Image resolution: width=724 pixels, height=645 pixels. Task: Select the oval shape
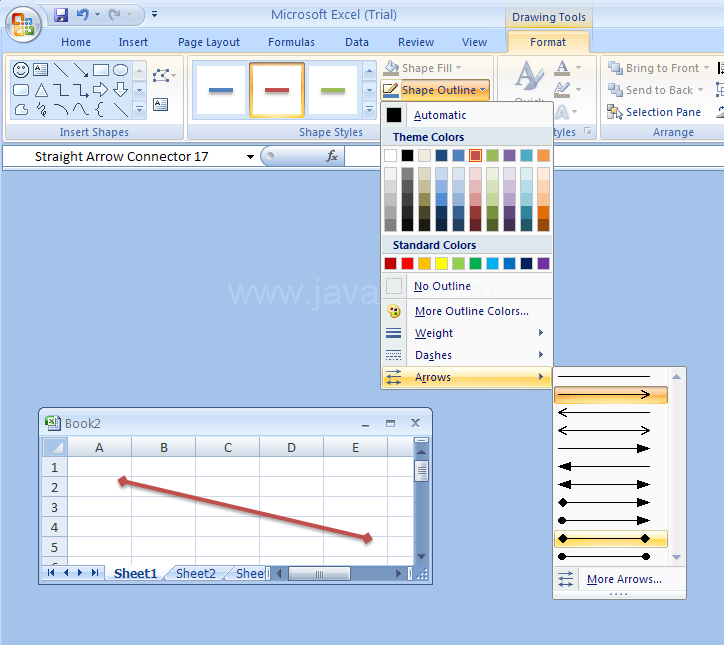pos(121,70)
